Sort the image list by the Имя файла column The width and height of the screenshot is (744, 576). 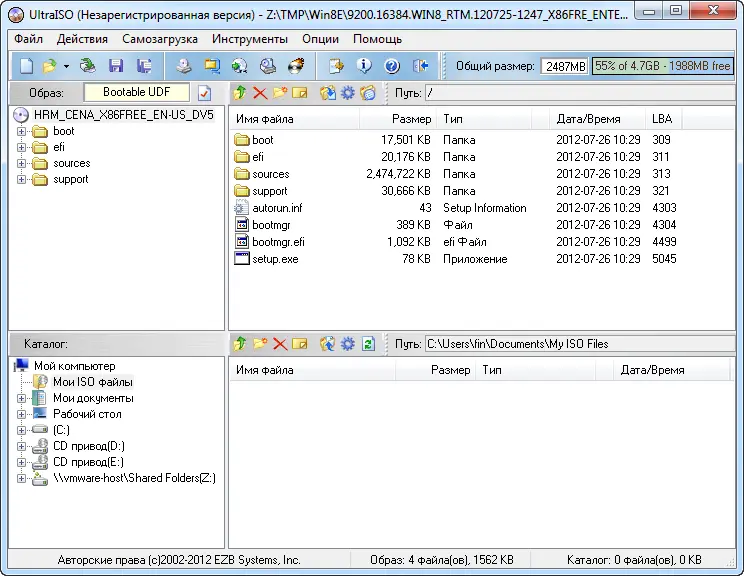294,119
